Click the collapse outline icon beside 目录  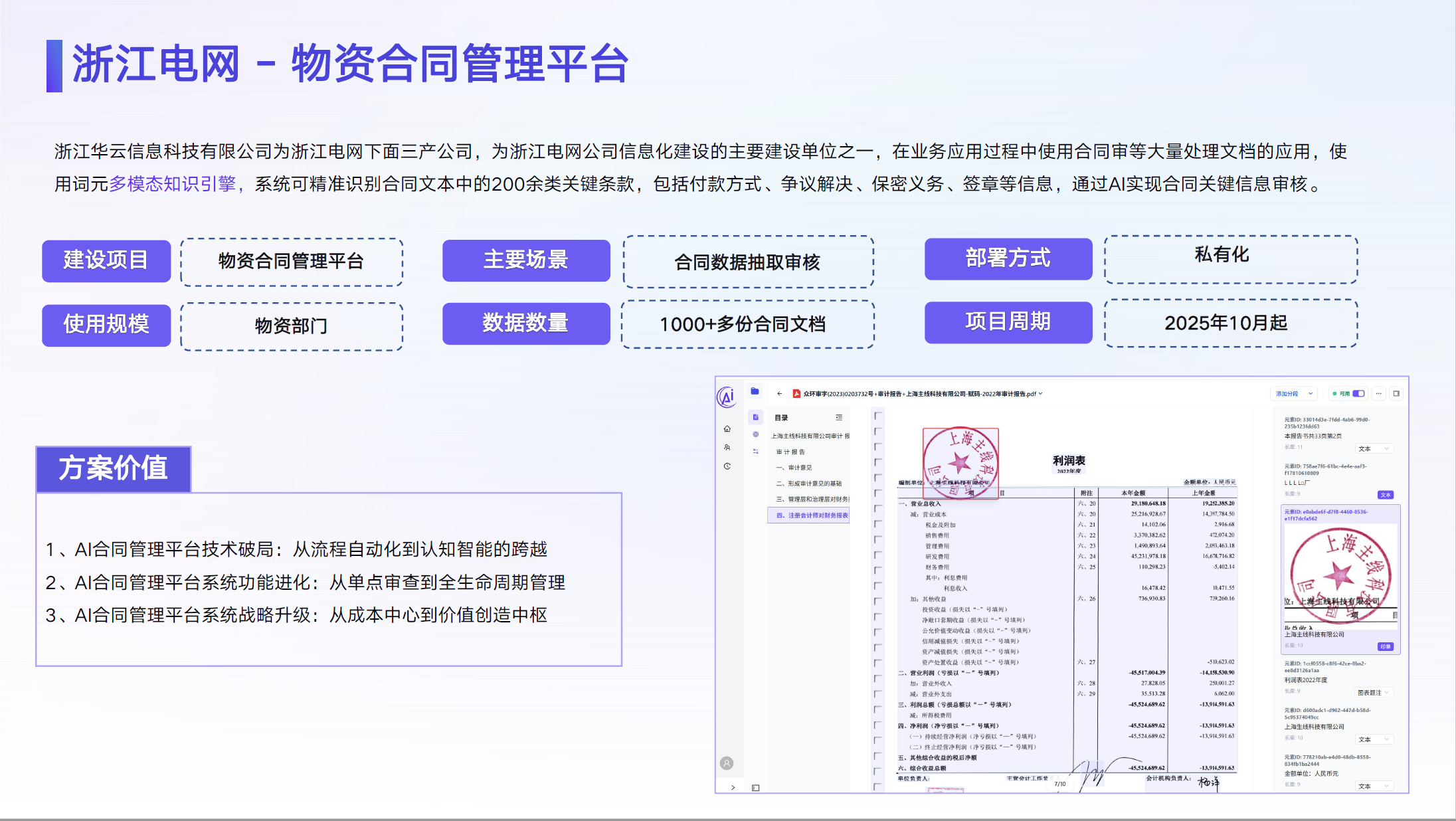(x=839, y=417)
